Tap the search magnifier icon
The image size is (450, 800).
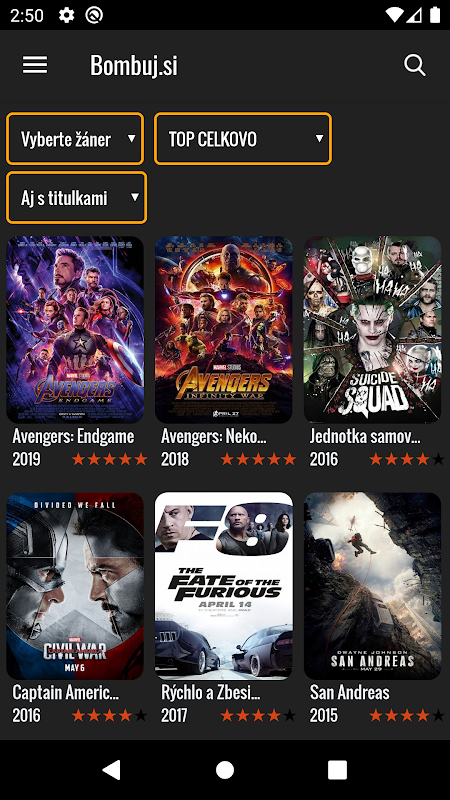coord(415,65)
